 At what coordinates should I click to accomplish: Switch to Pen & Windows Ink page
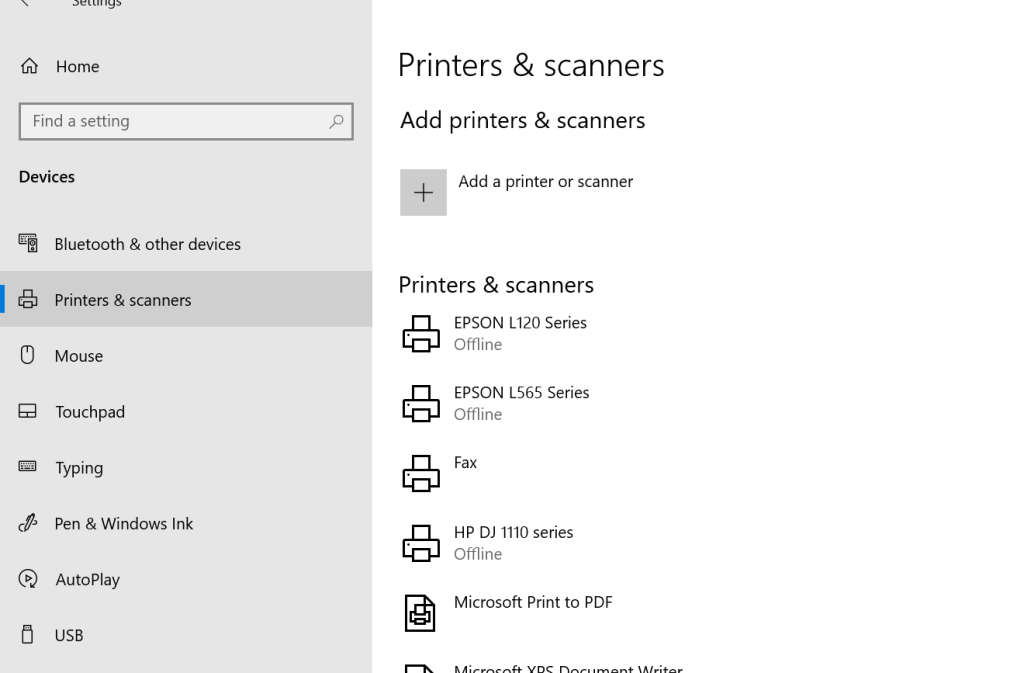coord(123,524)
